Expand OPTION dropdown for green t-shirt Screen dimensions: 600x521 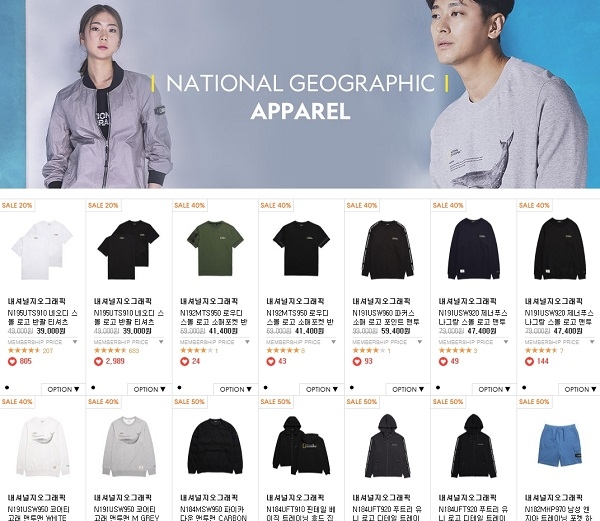235,389
